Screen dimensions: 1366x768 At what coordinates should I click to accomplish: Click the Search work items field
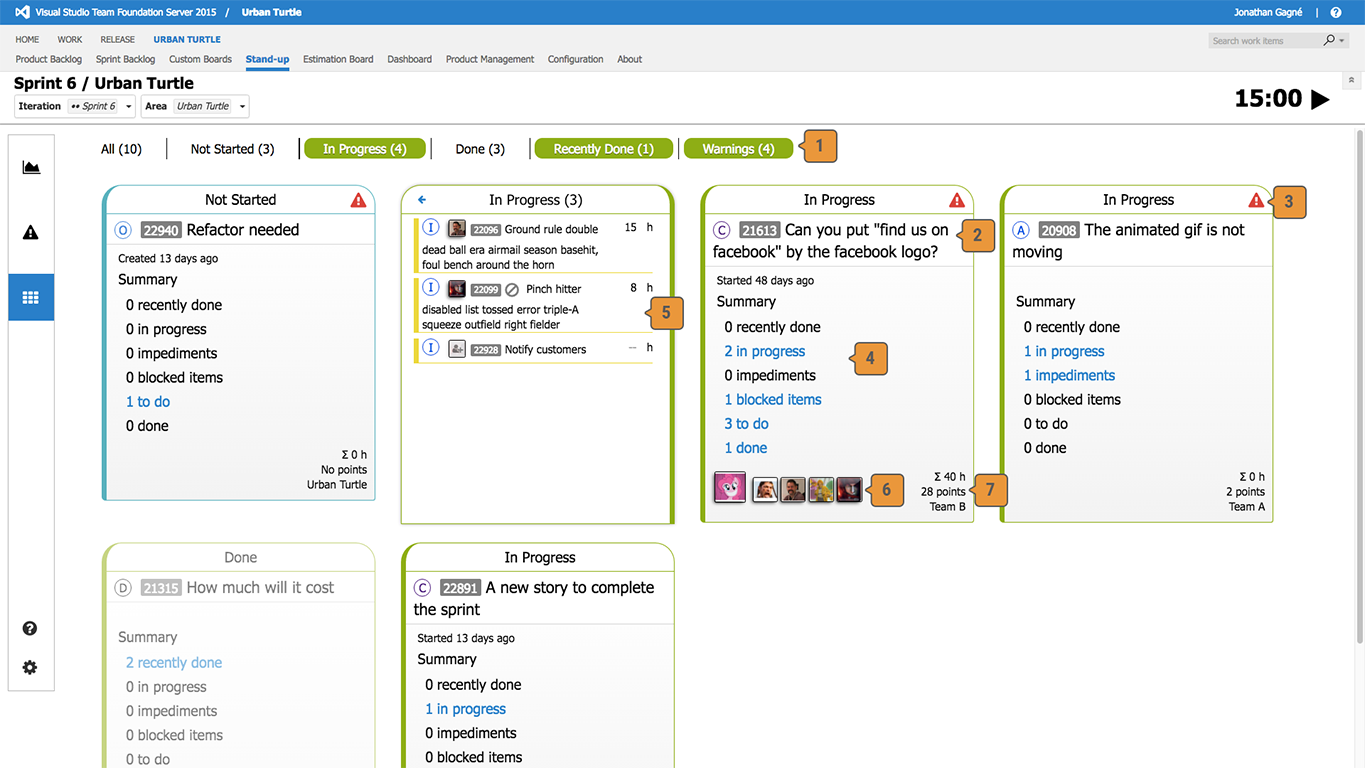point(1262,41)
